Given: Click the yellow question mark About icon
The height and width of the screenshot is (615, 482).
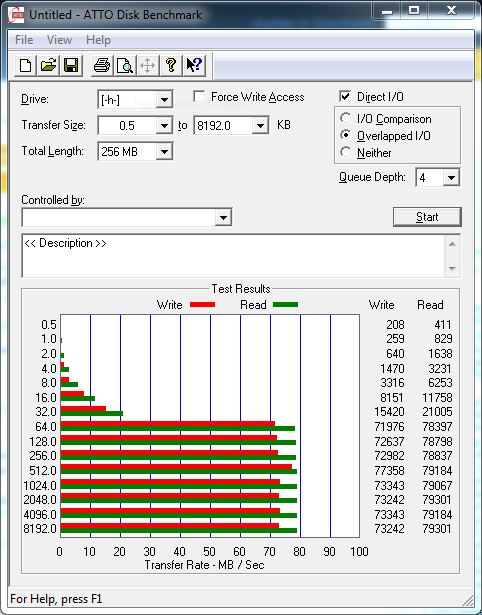Looking at the screenshot, I should coord(171,66).
